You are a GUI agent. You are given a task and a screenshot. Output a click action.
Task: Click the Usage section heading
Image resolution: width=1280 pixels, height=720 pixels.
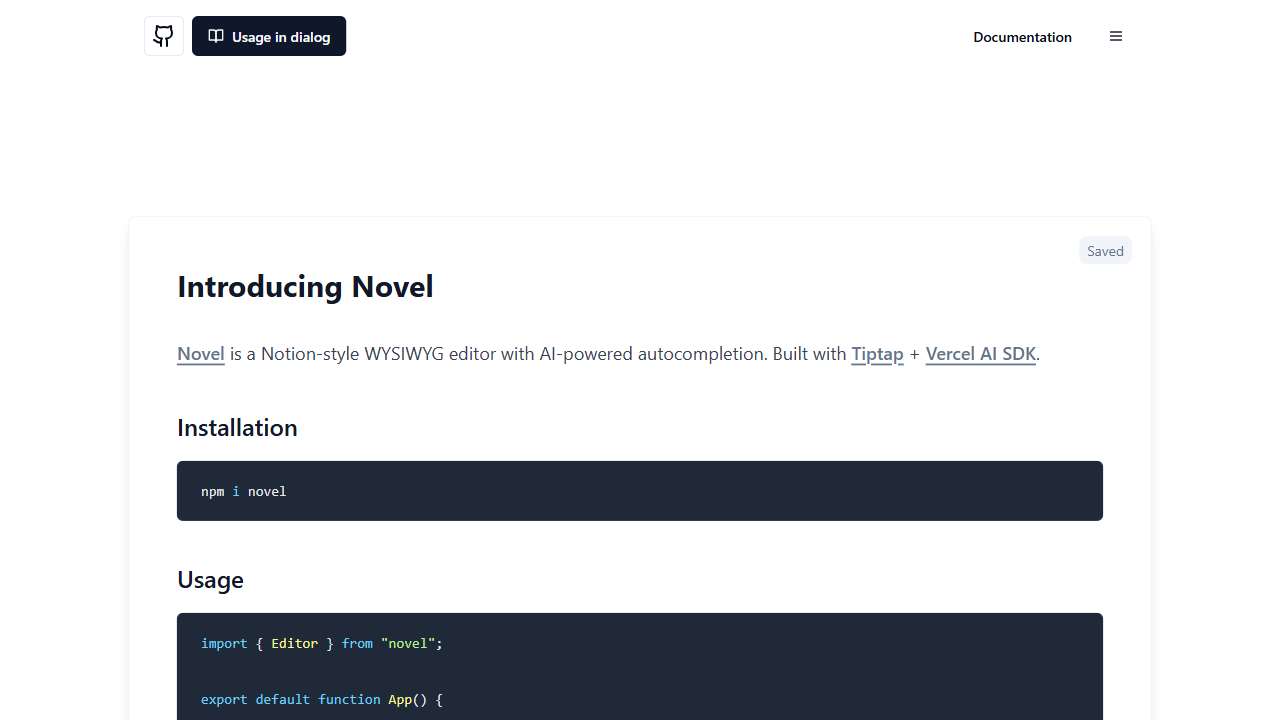[x=210, y=580]
